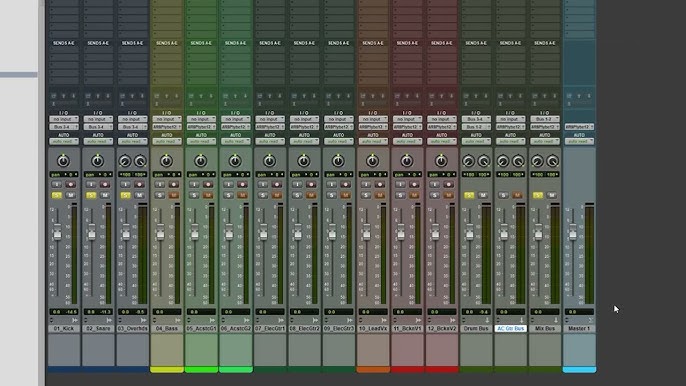Select the 01_Kick track name
Screen dimensions: 686x386
[x=63, y=328]
